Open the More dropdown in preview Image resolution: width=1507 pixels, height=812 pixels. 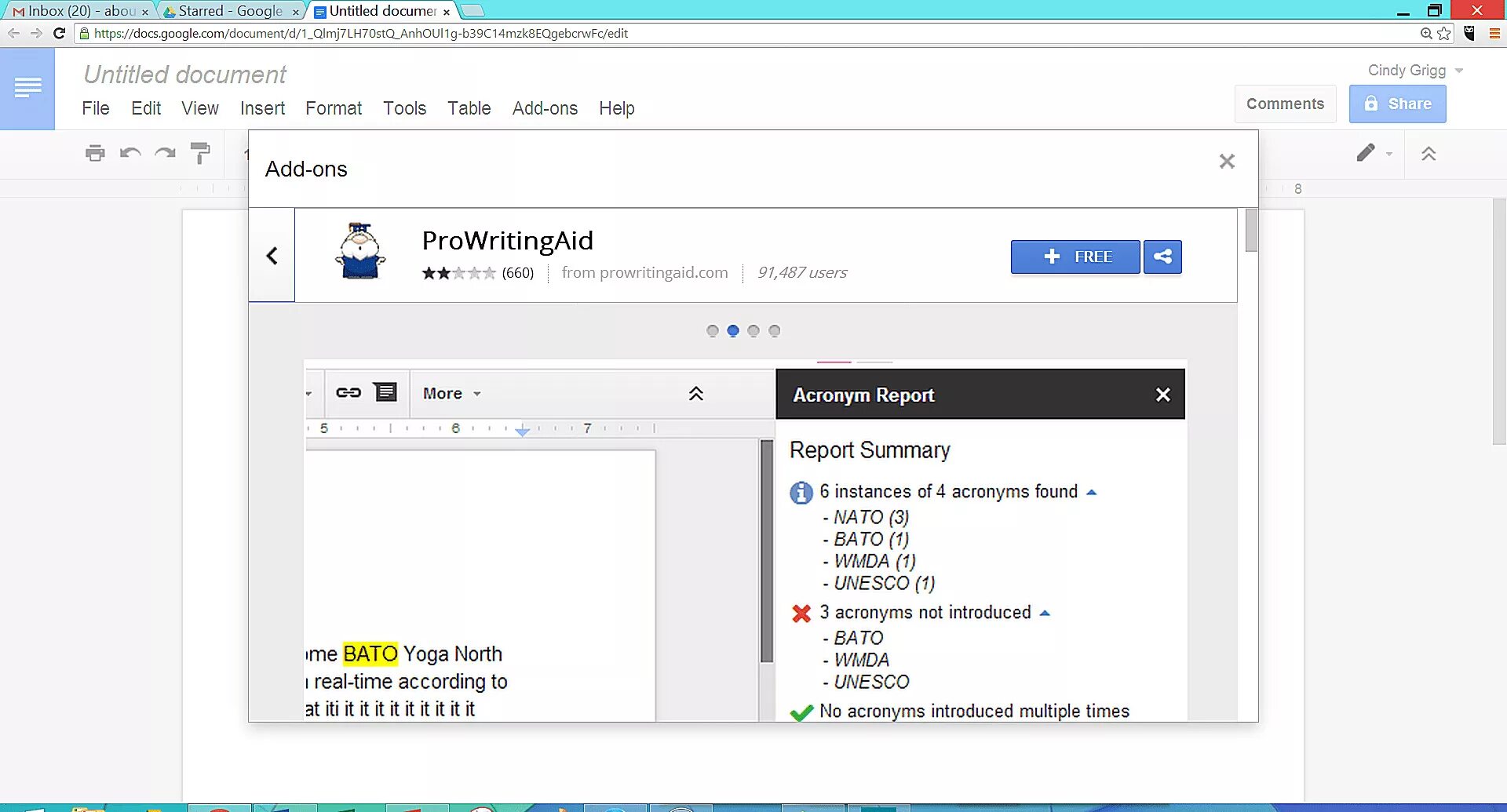[451, 393]
